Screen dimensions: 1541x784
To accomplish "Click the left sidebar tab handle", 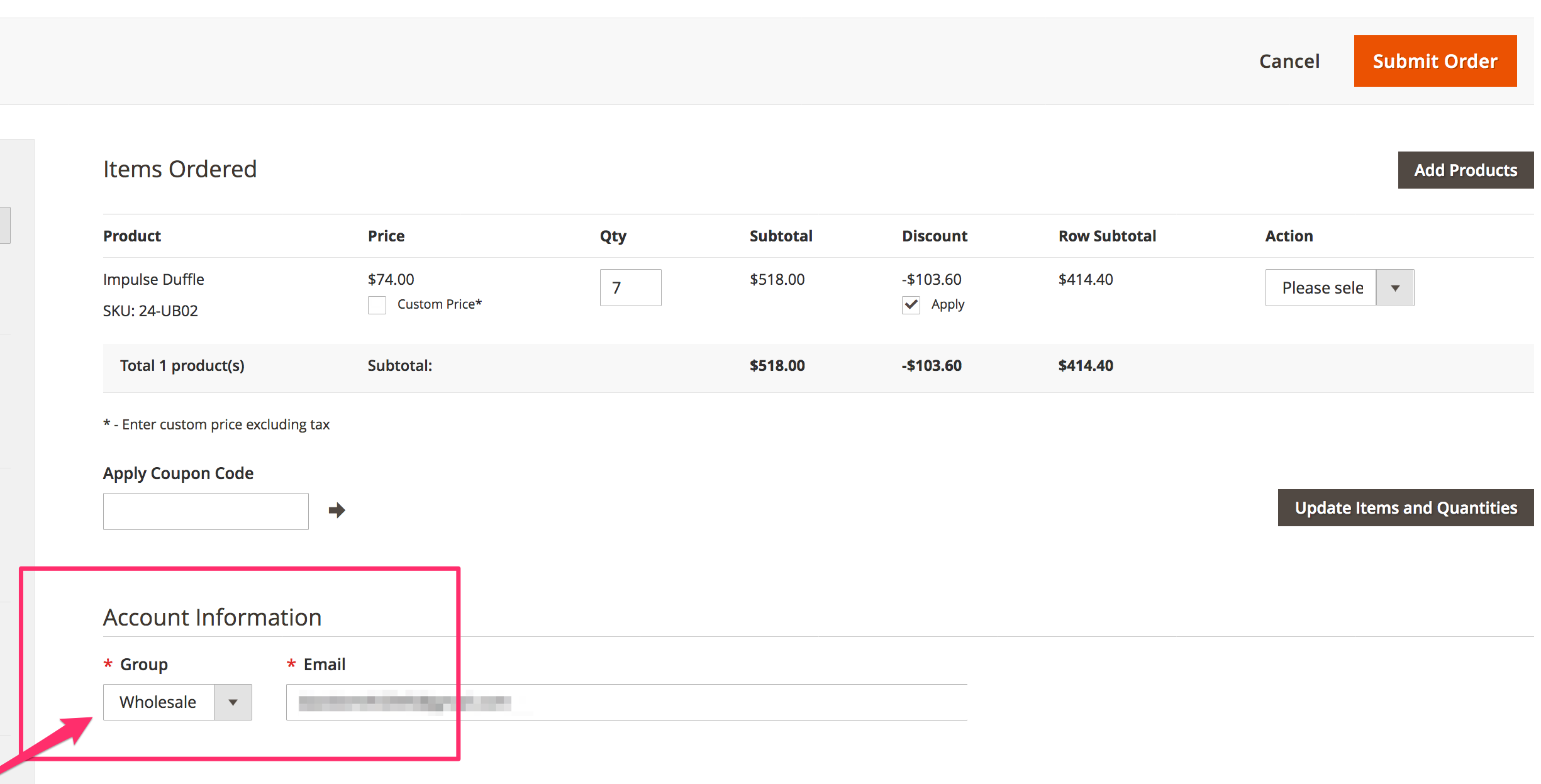I will coord(5,225).
